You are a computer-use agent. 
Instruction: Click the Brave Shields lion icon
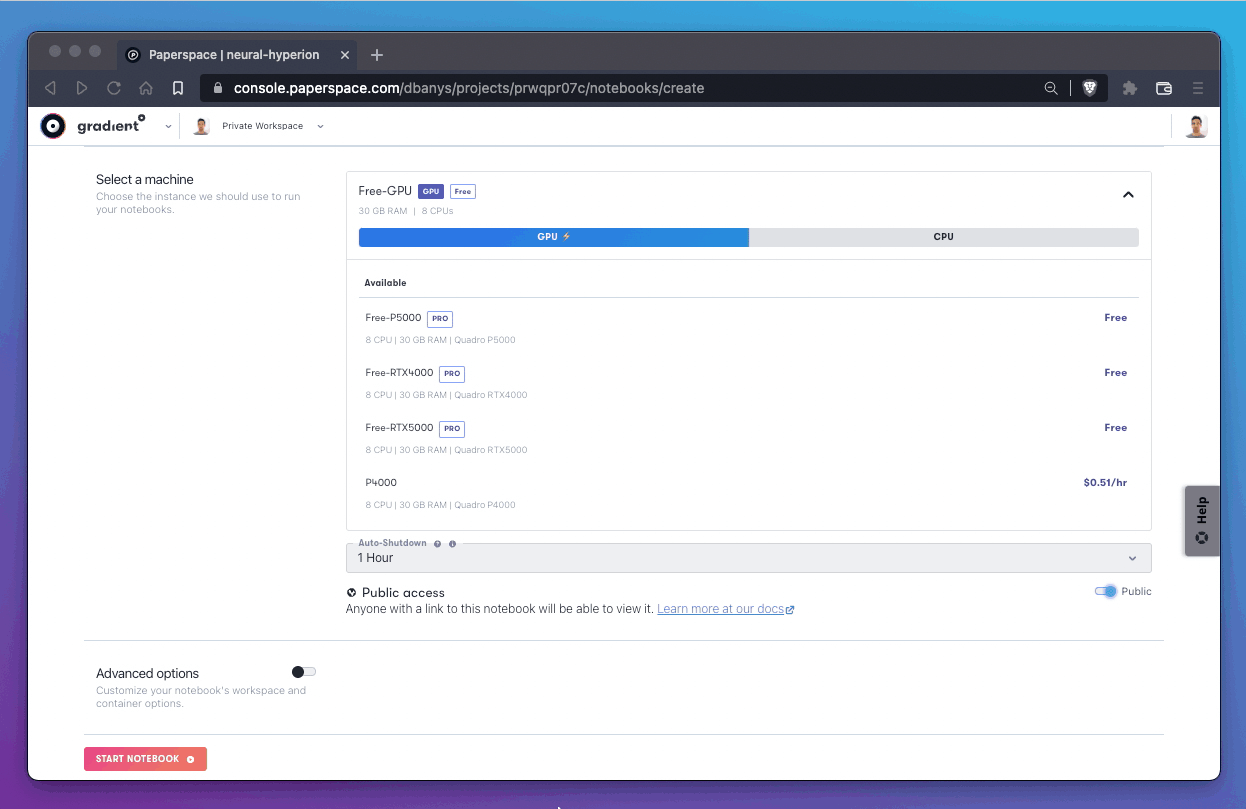click(1089, 88)
